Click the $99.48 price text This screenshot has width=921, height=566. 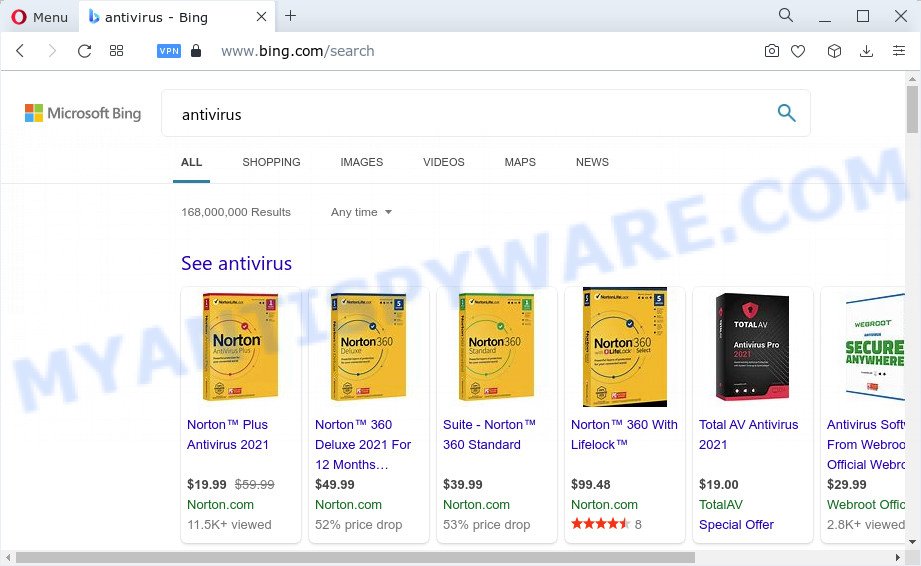[x=591, y=484]
